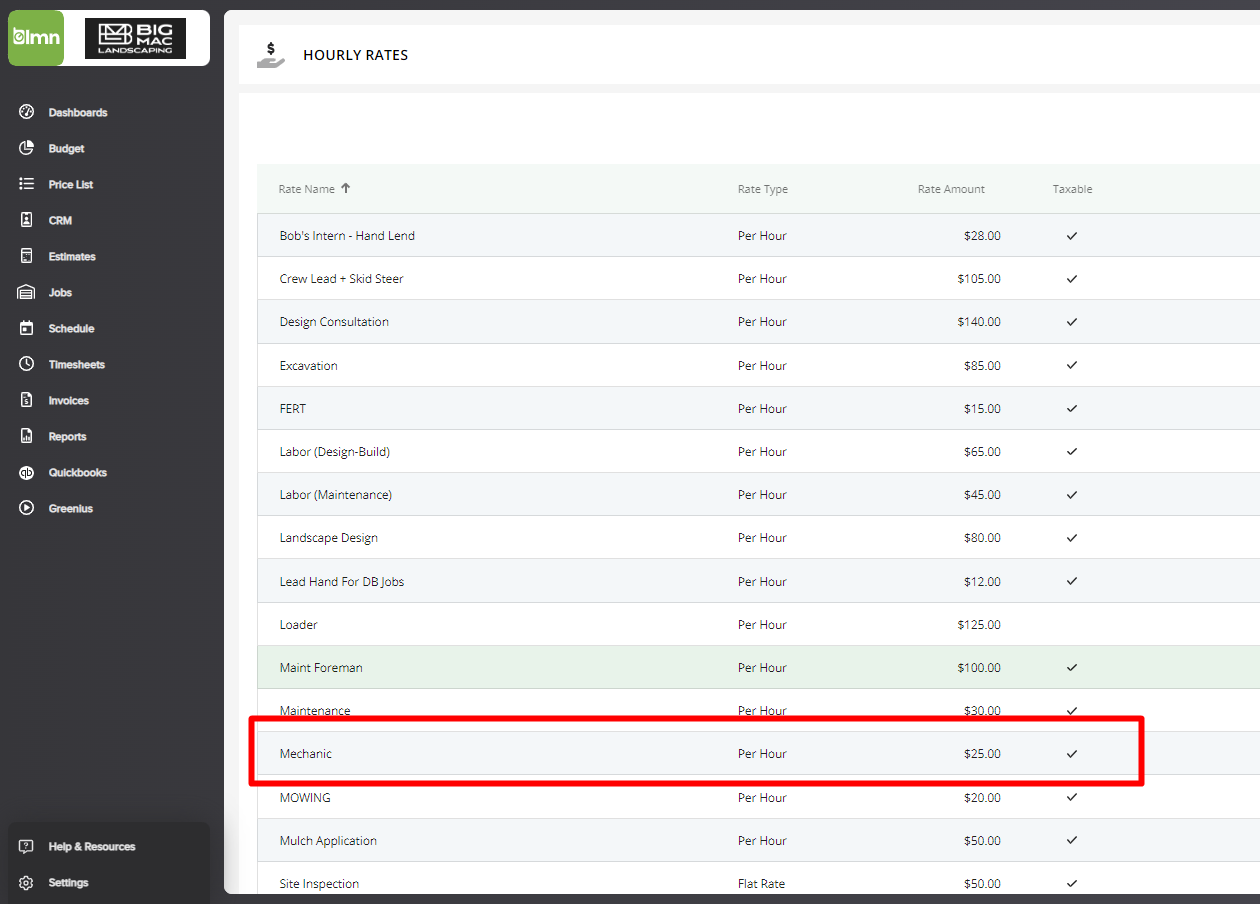Open the Timesheets section
1260x904 pixels.
(77, 364)
